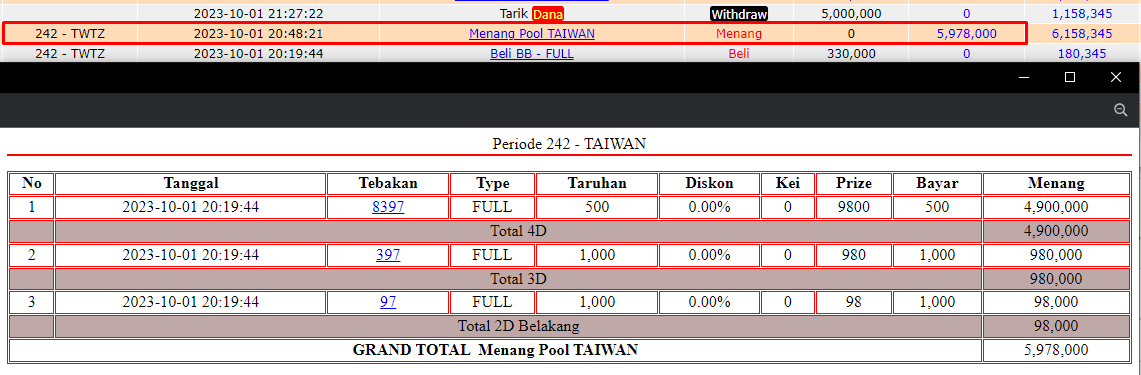Open the Beli BB - FULL link
1141x375 pixels.
(x=532, y=54)
